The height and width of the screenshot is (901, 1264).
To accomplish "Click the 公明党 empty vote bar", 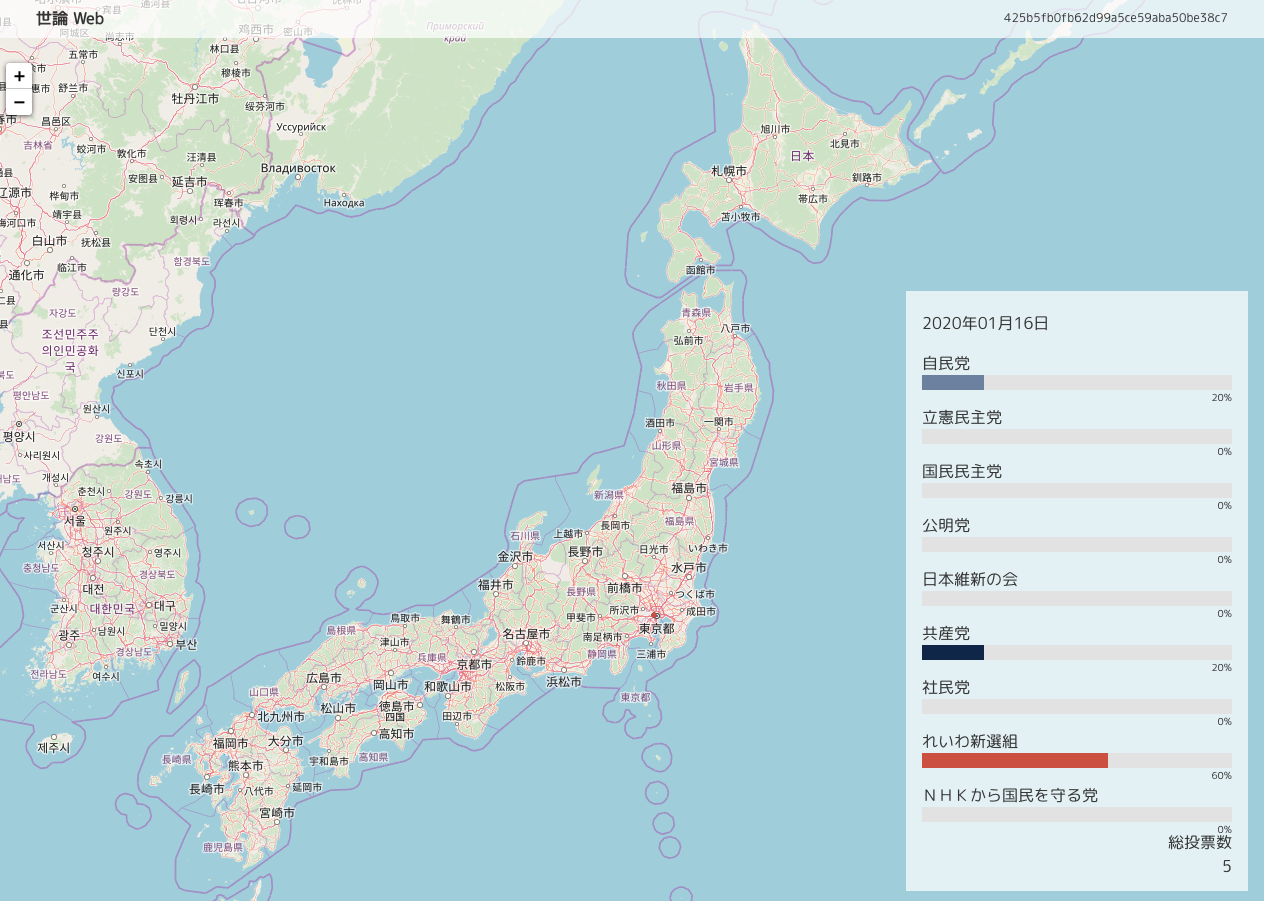I will (x=1077, y=544).
